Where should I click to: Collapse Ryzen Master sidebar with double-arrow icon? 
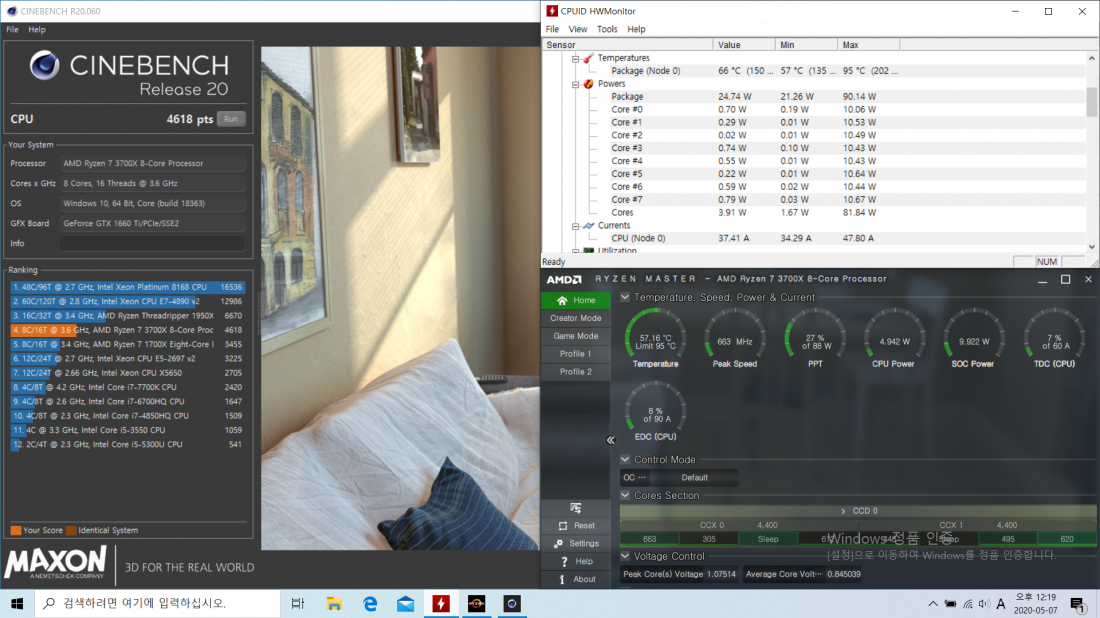610,441
